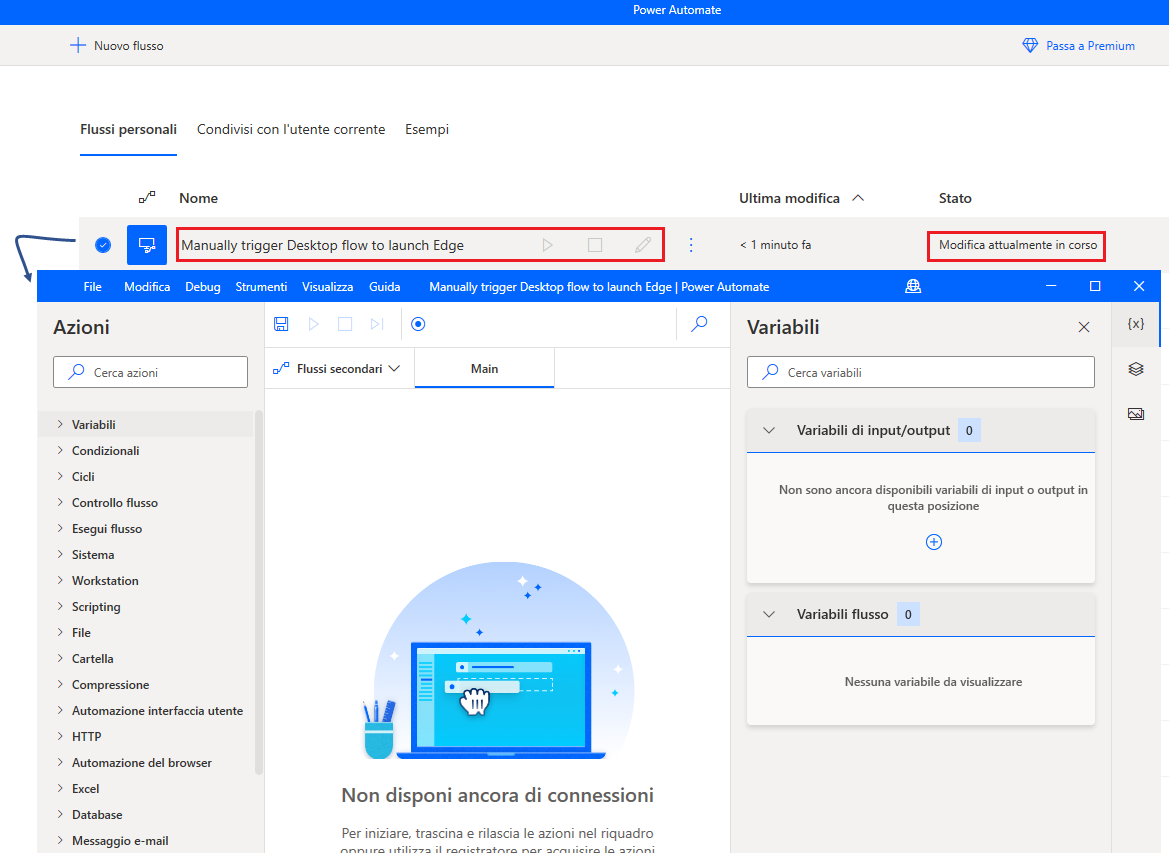
Task: Click the actions list vertical scrollbar
Action: [x=259, y=592]
